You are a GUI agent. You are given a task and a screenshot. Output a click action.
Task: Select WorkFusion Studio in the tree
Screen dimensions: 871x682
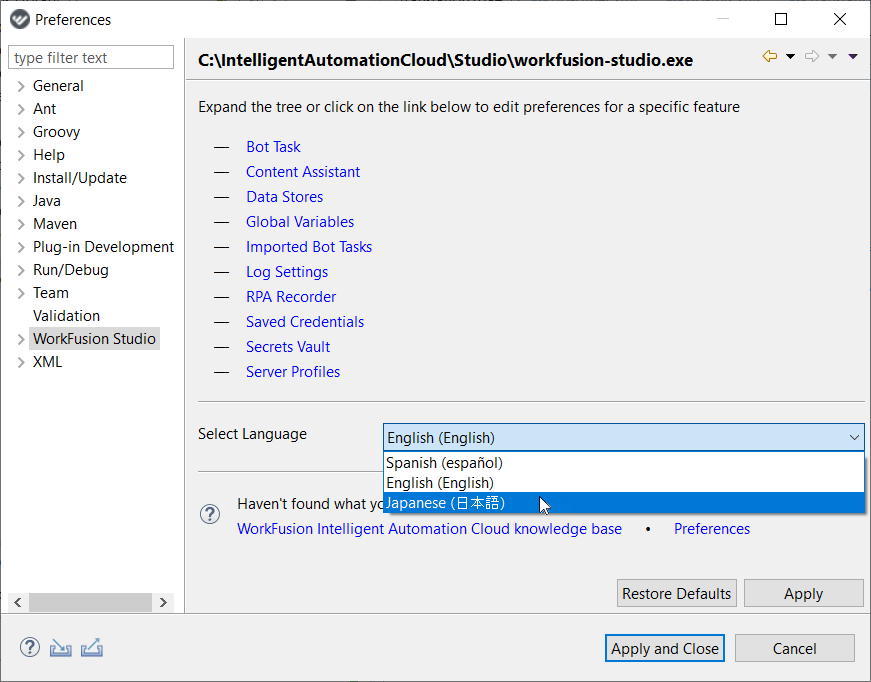pyautogui.click(x=94, y=339)
